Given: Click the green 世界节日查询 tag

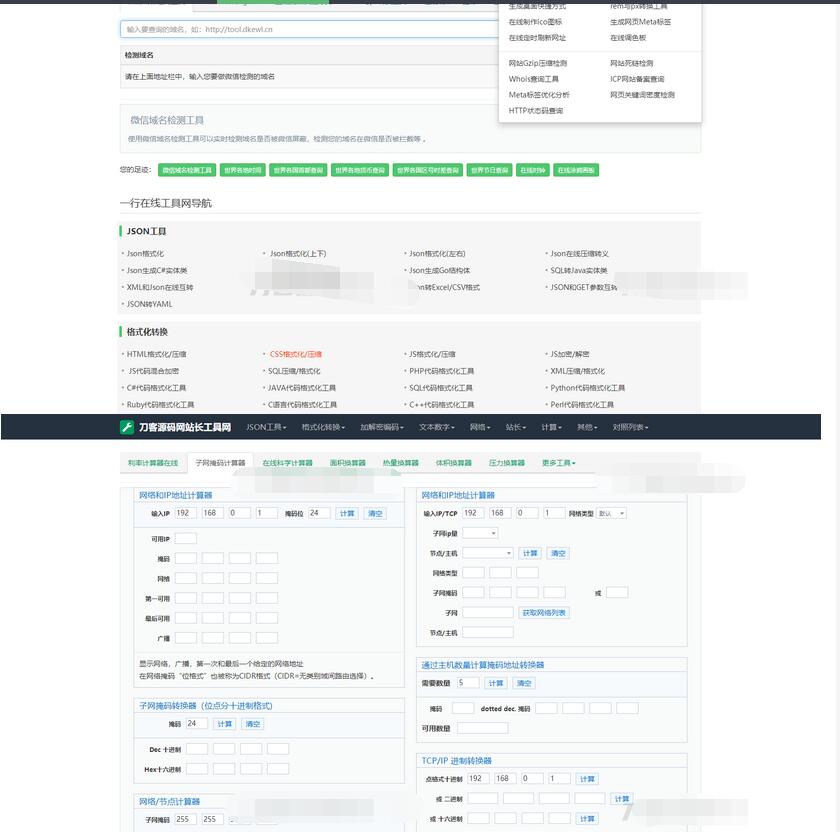Looking at the screenshot, I should pos(490,170).
